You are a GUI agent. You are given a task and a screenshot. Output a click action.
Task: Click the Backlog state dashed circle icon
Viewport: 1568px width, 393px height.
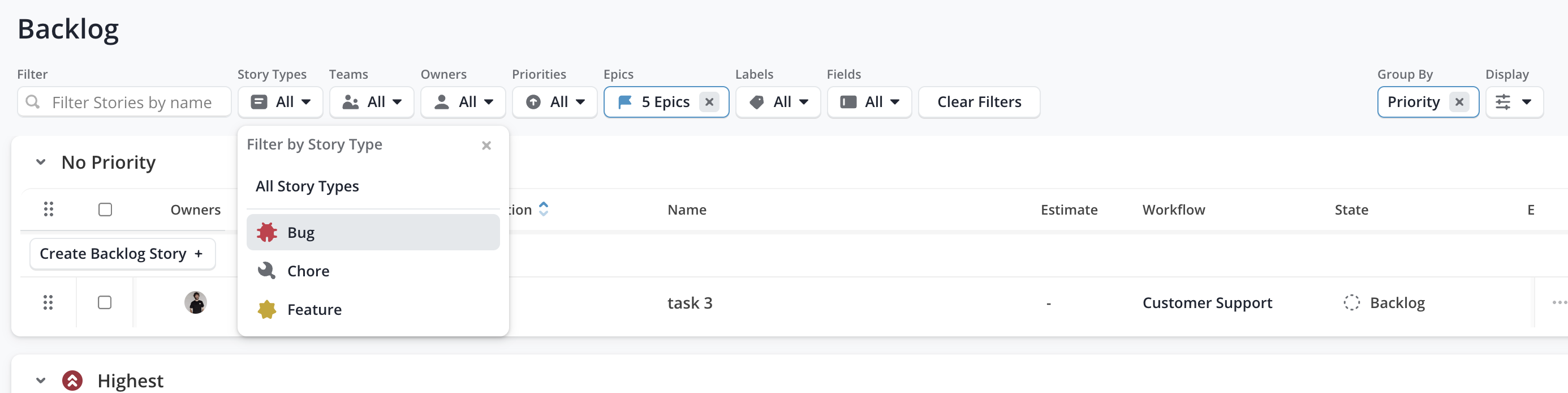point(1351,303)
